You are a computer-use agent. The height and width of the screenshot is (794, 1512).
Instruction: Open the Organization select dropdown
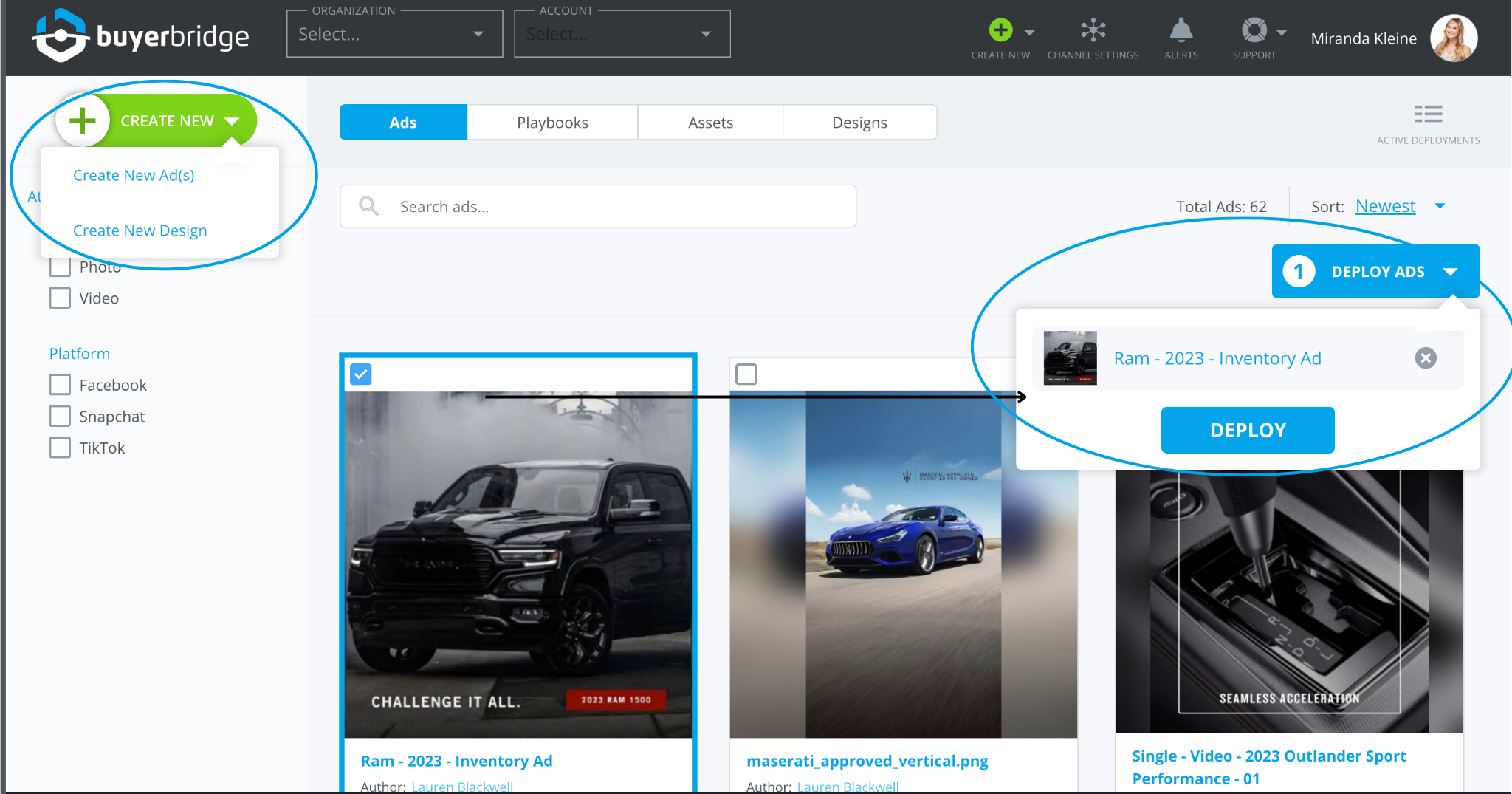[394, 34]
